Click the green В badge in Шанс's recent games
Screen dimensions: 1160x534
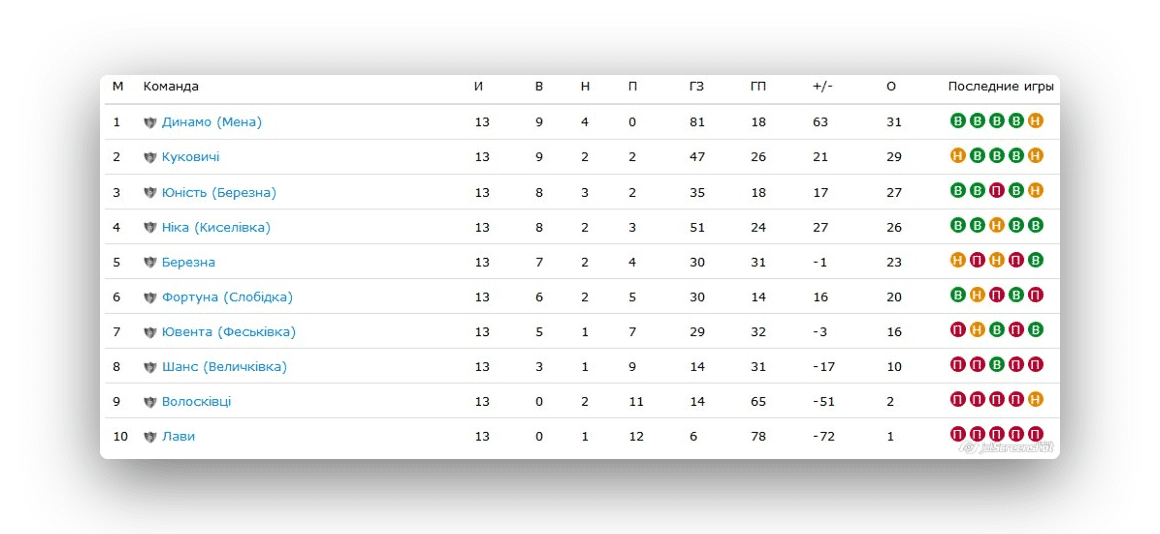(x=997, y=365)
